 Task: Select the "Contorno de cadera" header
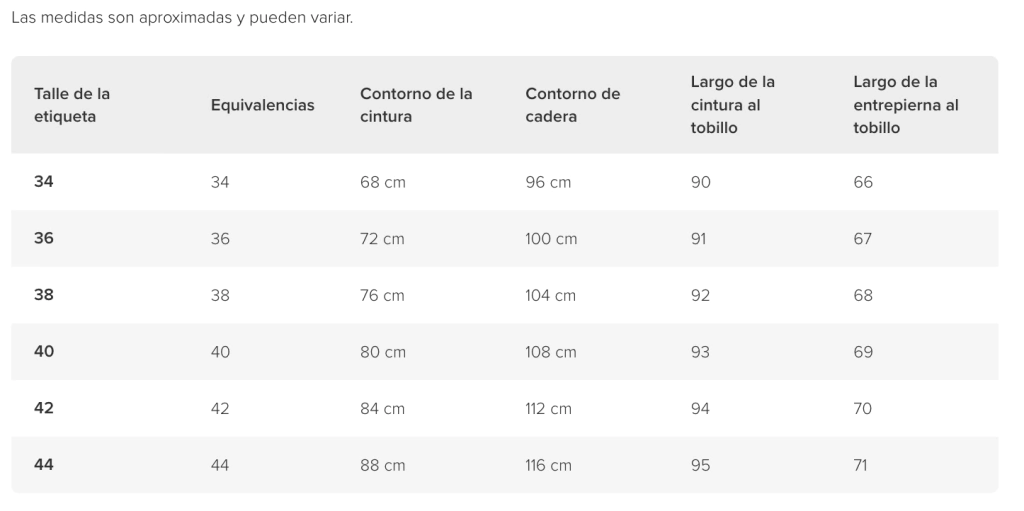(572, 105)
